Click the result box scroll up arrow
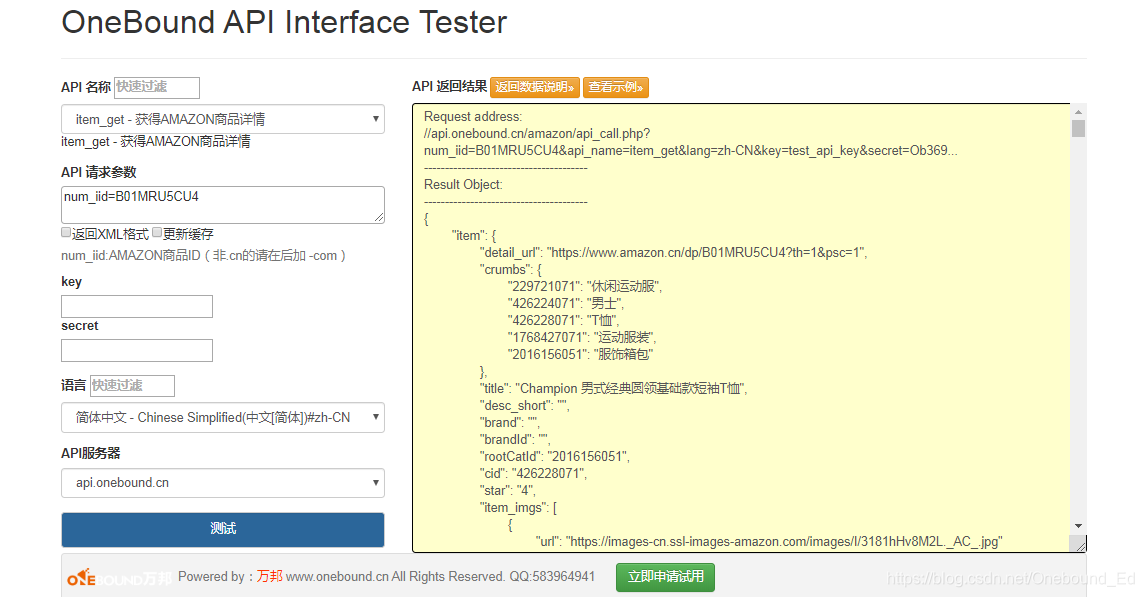1144x597 pixels. coord(1078,112)
